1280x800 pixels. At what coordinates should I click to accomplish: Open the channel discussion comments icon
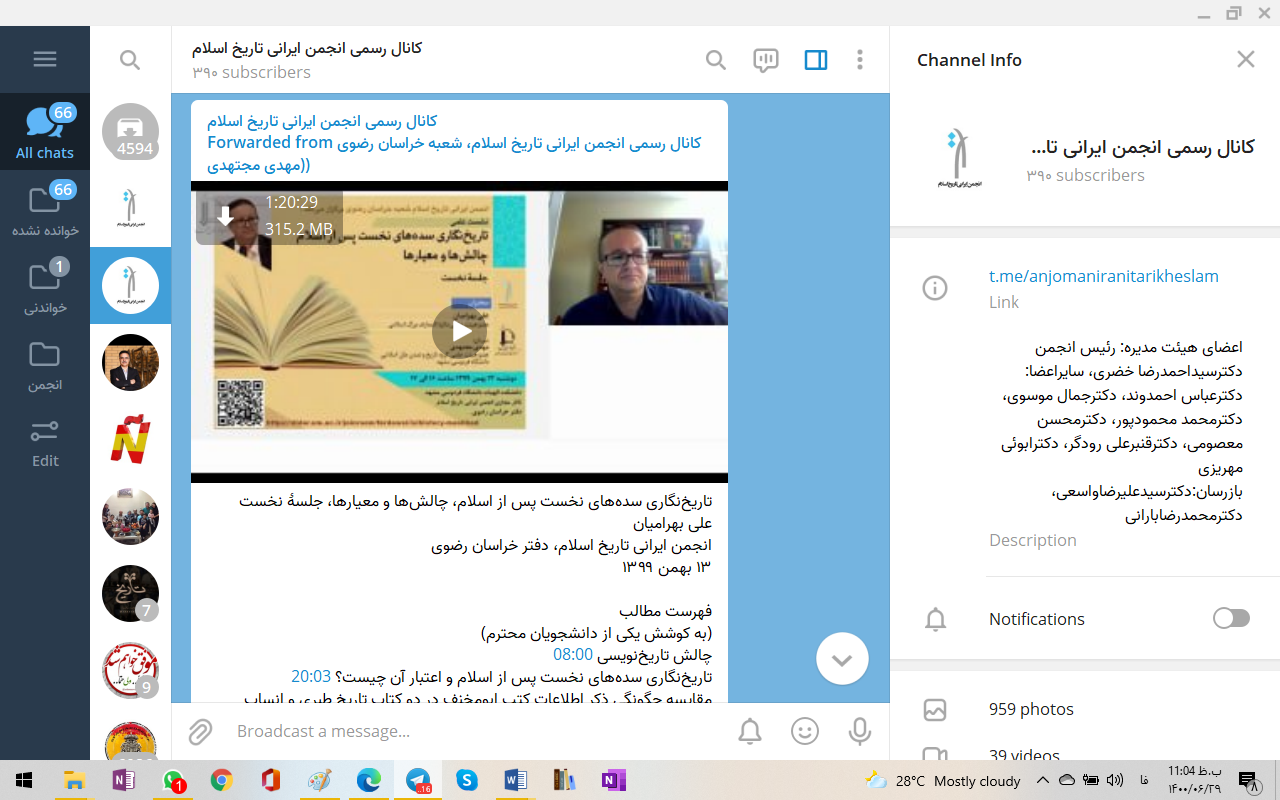click(x=766, y=60)
